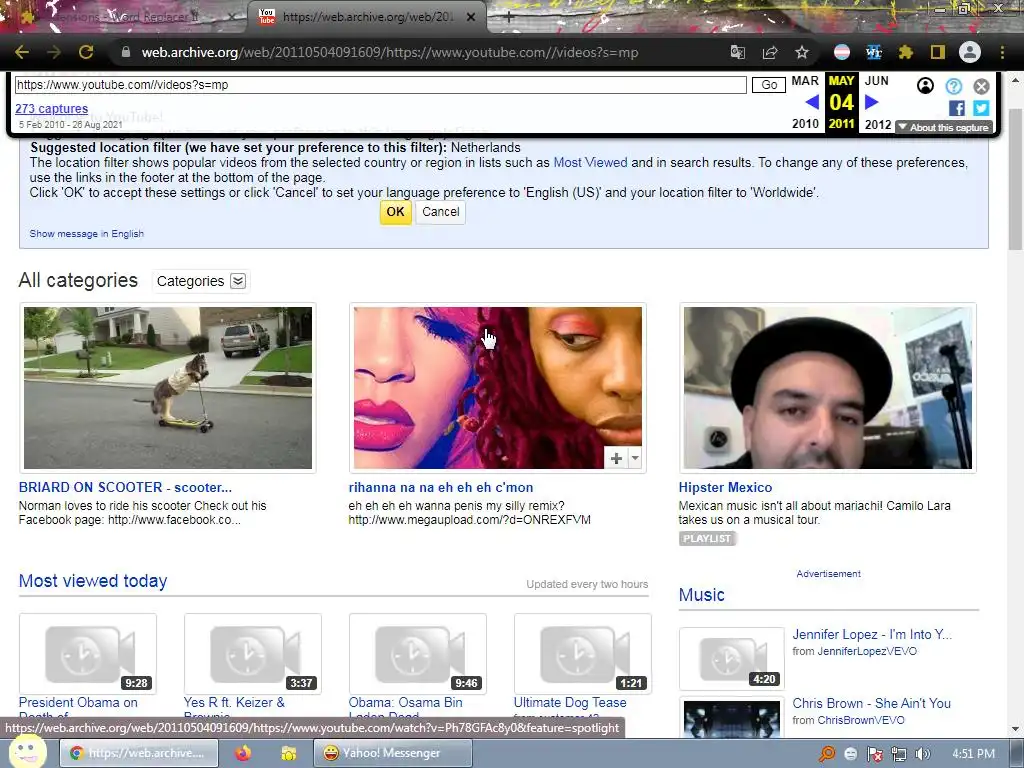Click the browser forward arrow
Image resolution: width=1024 pixels, height=768 pixels.
click(54, 52)
